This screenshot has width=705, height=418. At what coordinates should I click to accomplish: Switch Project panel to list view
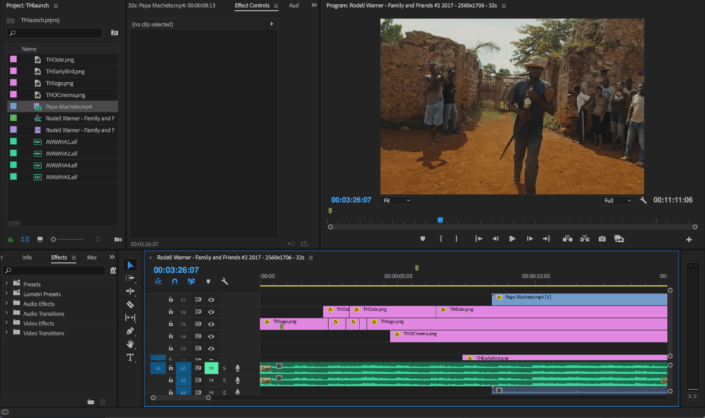point(25,240)
